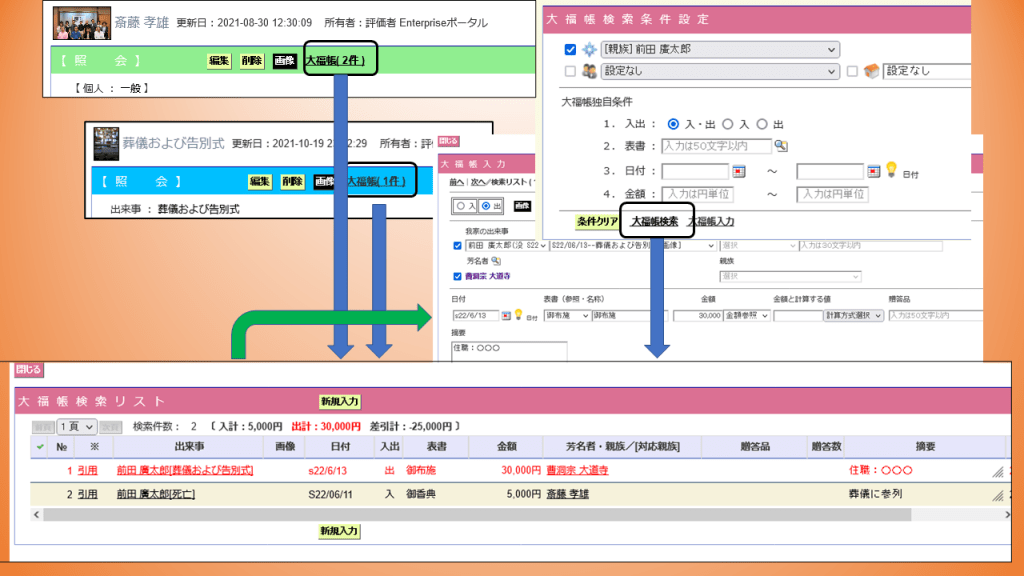Click the gear icon beside [親族] 前田 廣太郎
1024x576 pixels.
pyautogui.click(x=589, y=50)
